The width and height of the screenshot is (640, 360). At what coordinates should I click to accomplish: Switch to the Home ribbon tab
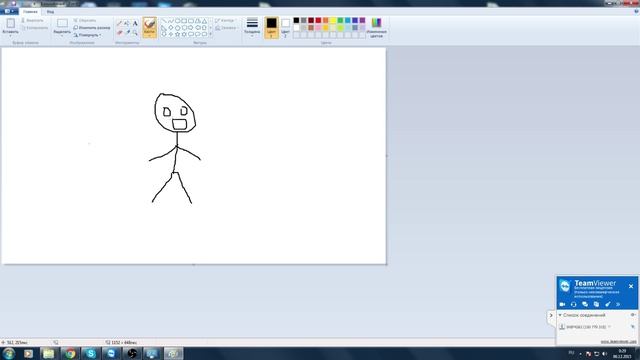coord(30,11)
